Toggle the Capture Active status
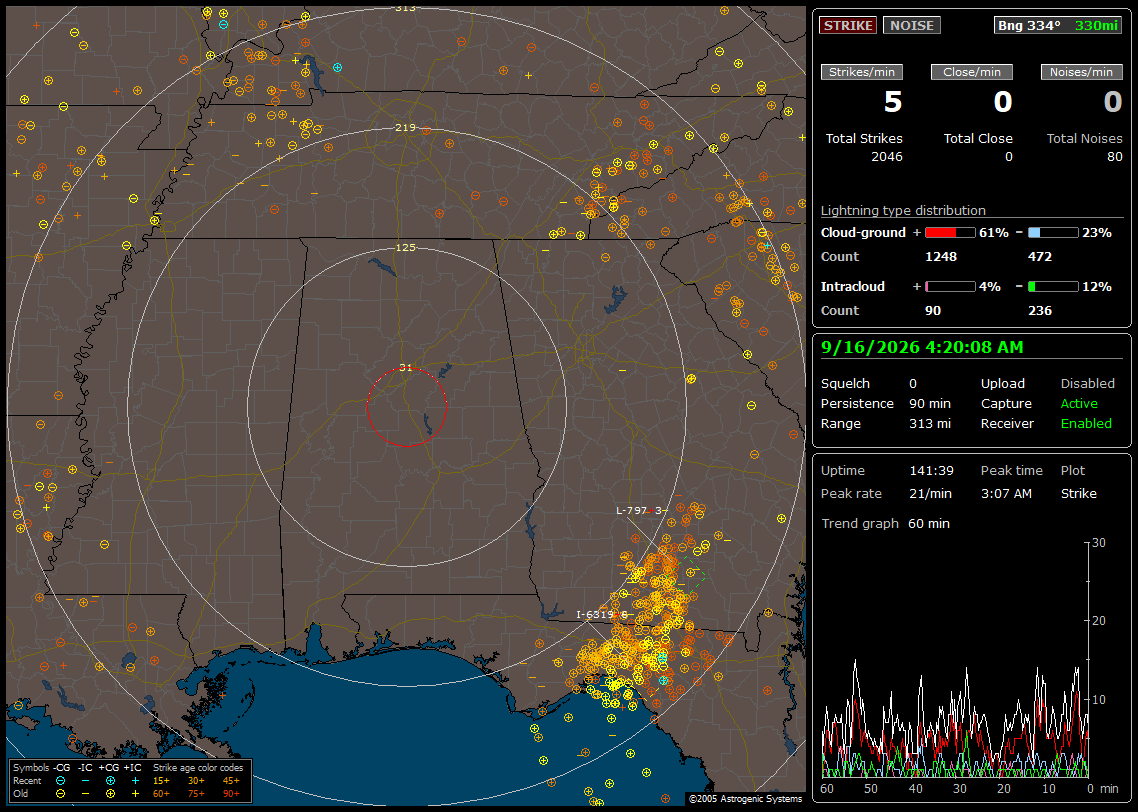The width and height of the screenshot is (1138, 812). pyautogui.click(x=1078, y=403)
